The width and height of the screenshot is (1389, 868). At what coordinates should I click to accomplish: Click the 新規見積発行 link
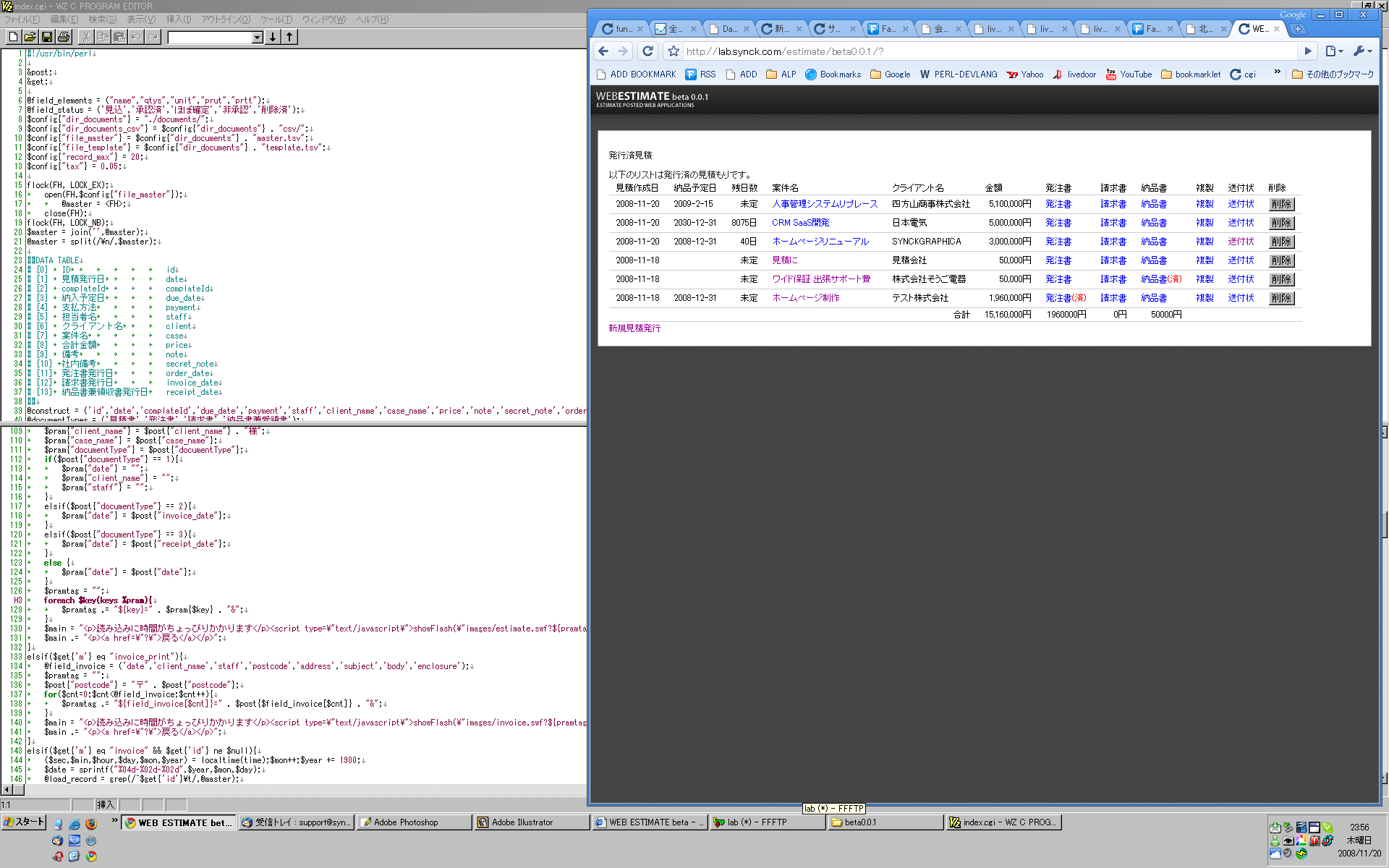(634, 328)
